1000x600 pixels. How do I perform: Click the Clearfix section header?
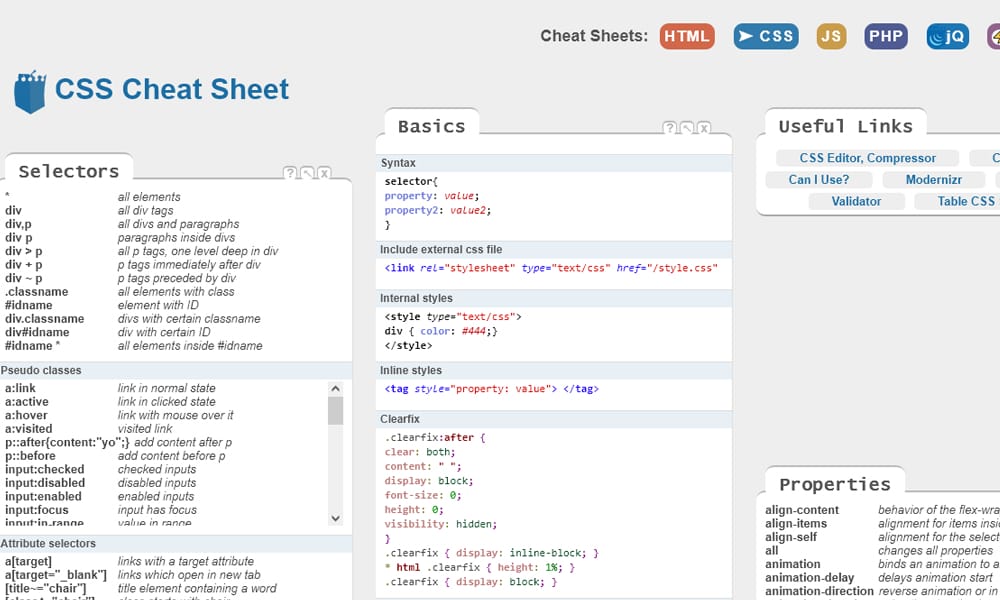[554, 419]
